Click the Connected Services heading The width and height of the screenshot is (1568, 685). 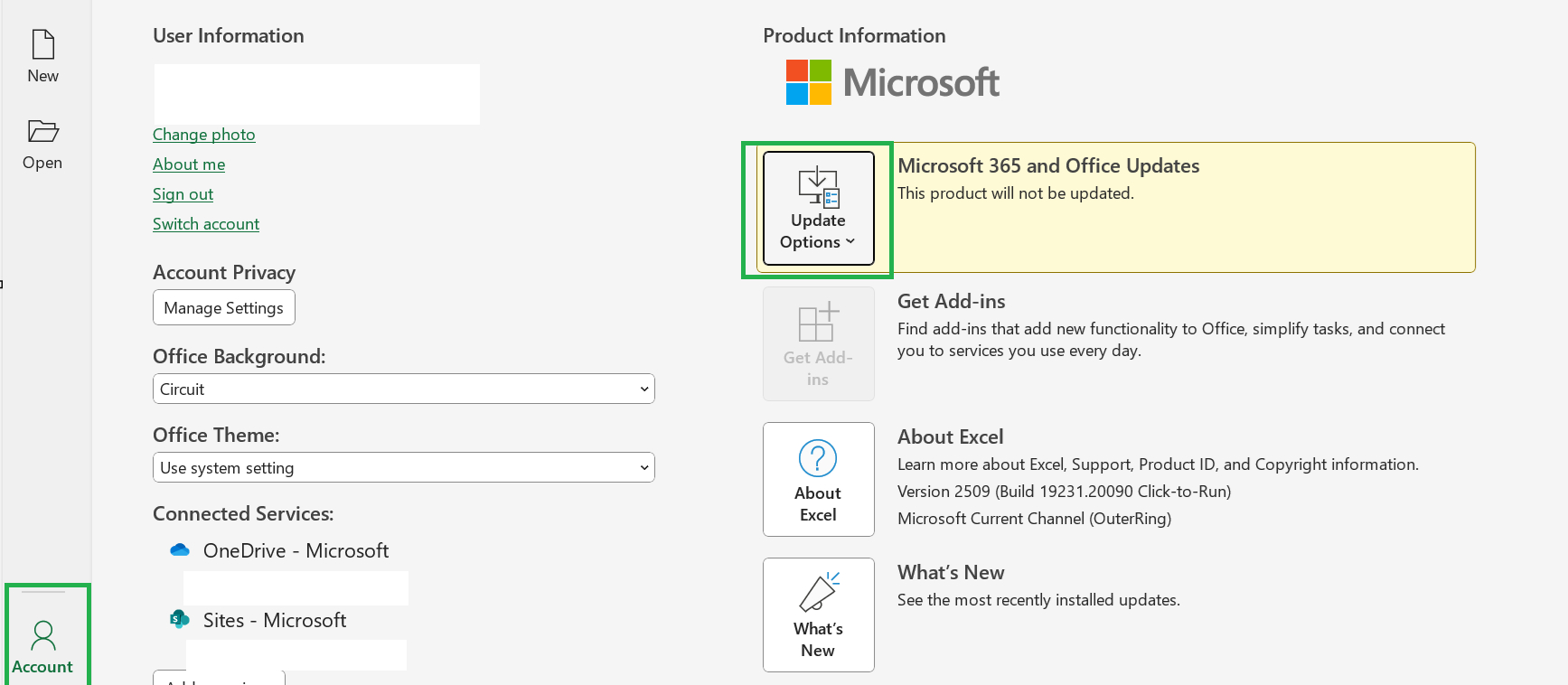[243, 513]
